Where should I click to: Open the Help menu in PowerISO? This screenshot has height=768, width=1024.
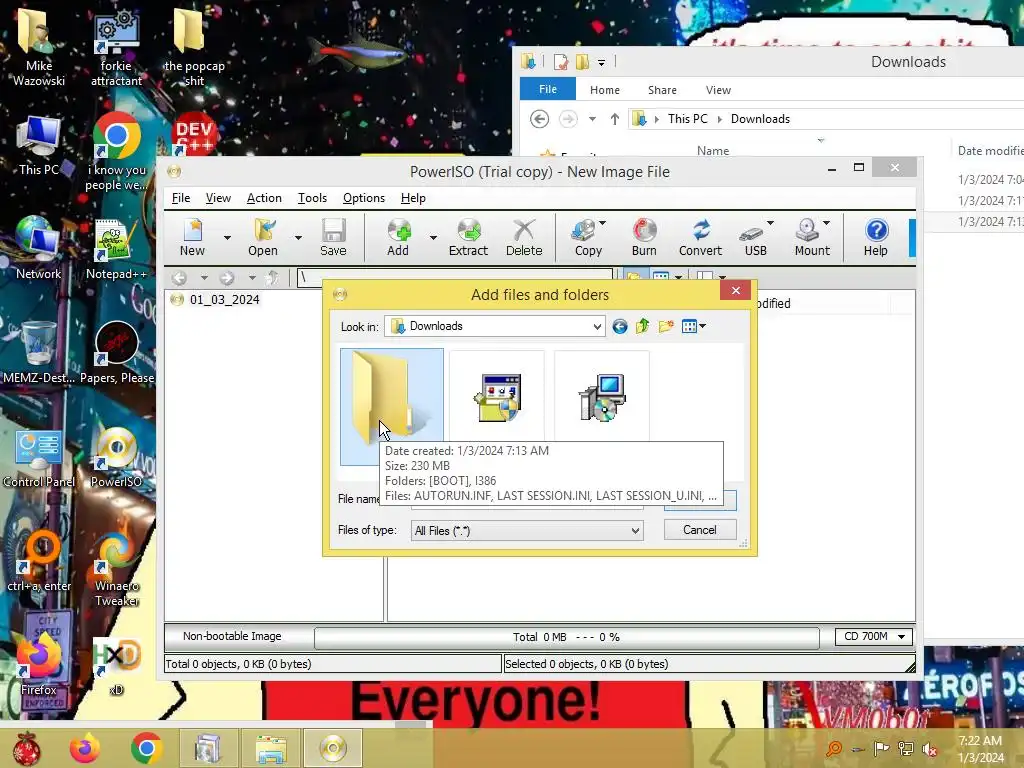[x=413, y=198]
